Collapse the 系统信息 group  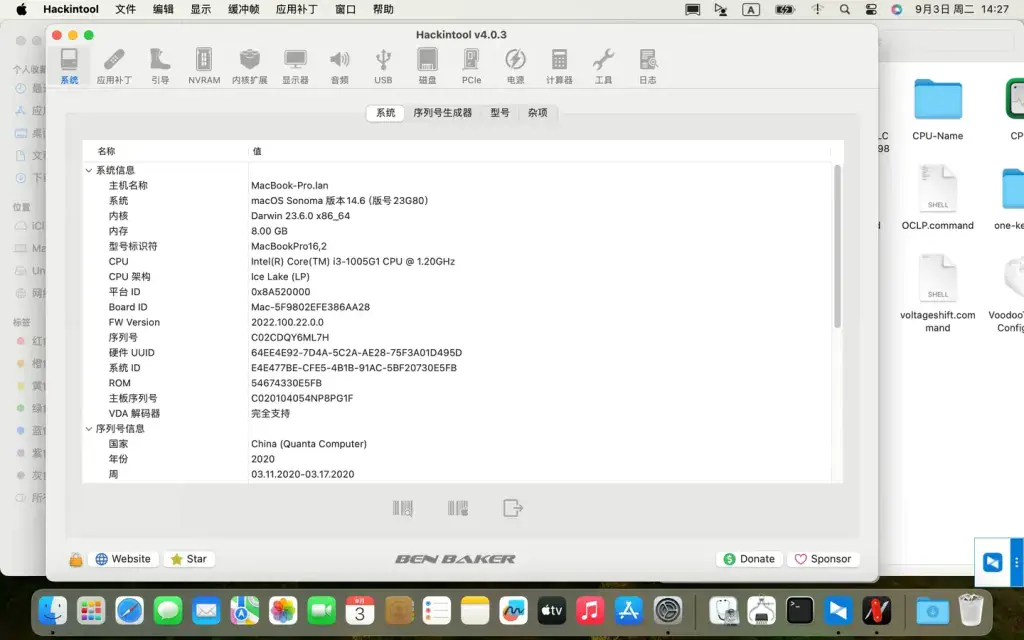point(89,170)
